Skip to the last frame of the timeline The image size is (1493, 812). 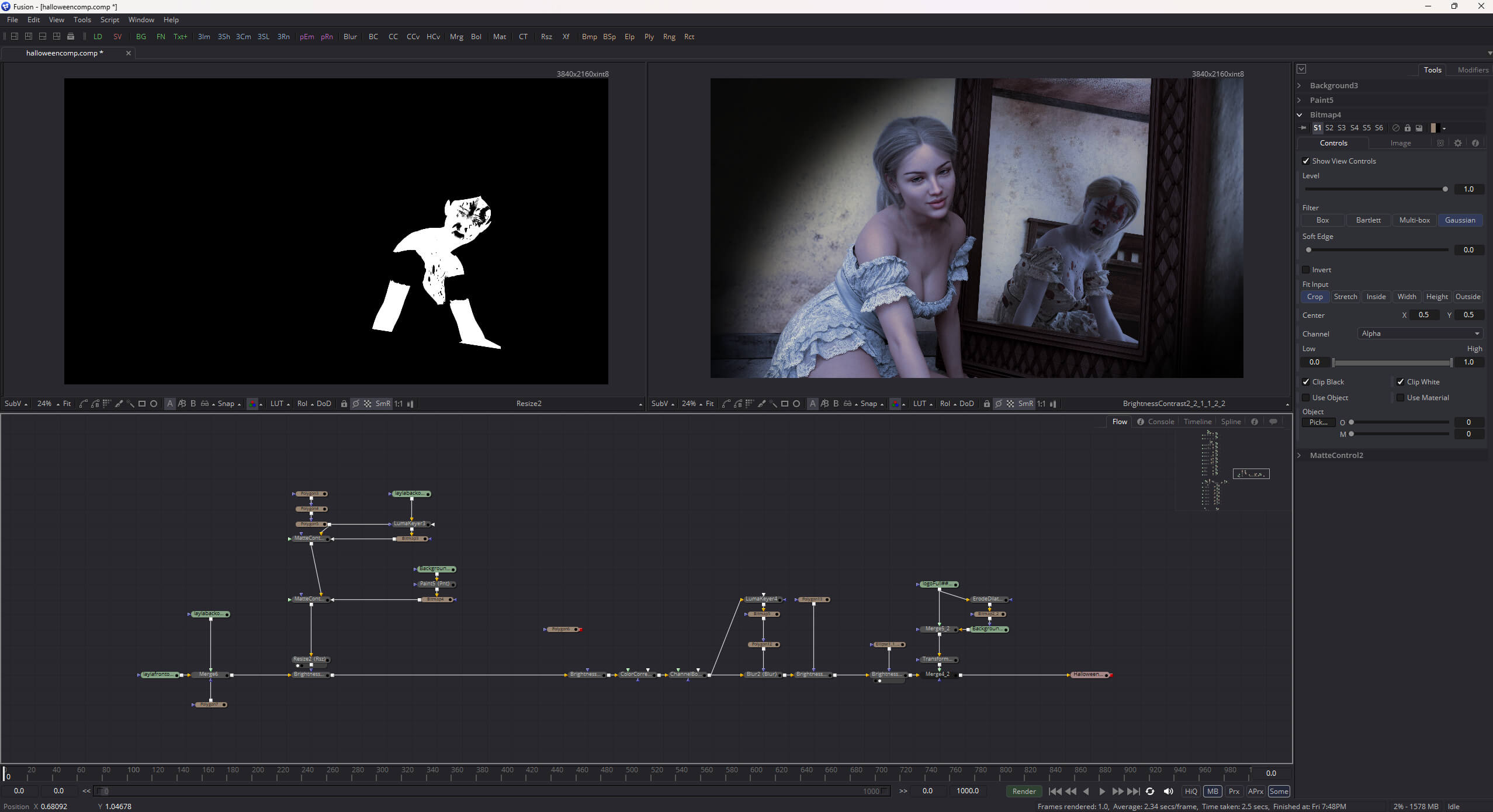pyautogui.click(x=1133, y=791)
